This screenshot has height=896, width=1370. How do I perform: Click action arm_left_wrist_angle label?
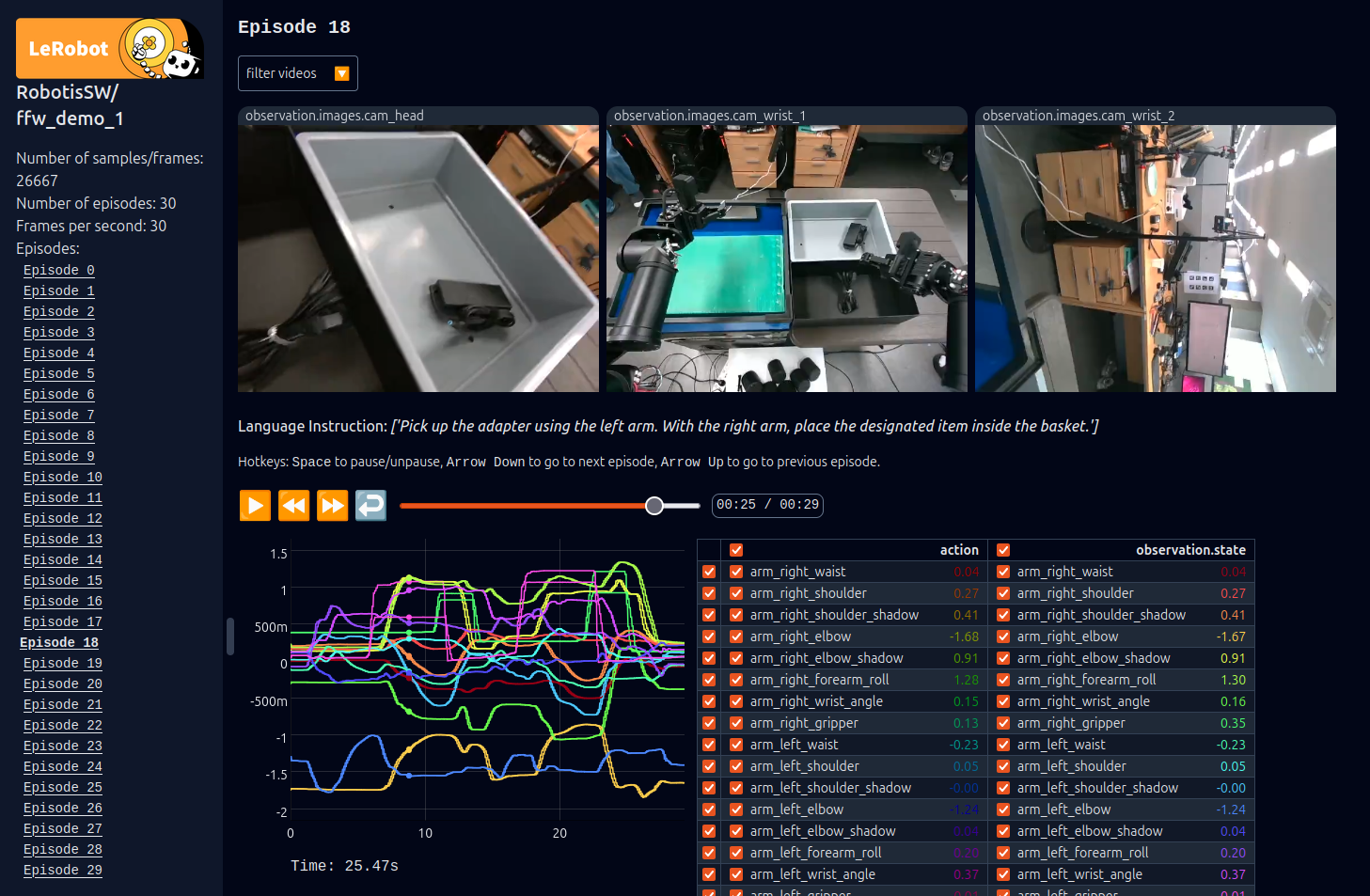click(x=812, y=874)
